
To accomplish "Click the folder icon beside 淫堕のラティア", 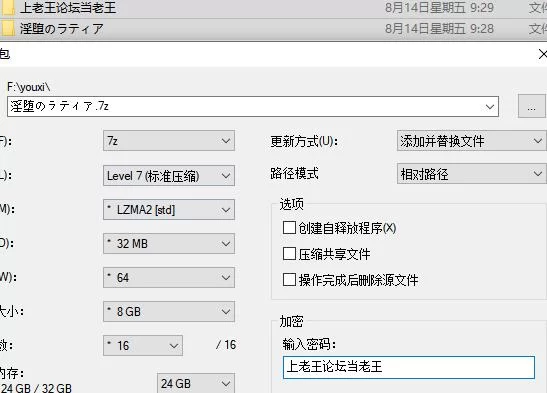I will (8, 29).
